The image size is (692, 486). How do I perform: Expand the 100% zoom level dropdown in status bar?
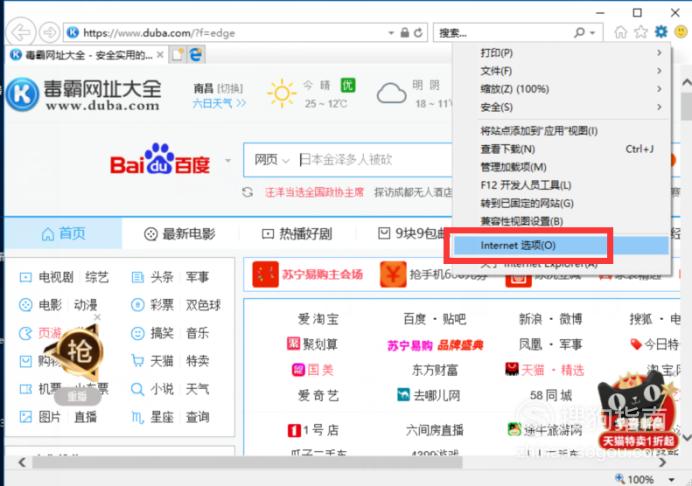pyautogui.click(x=672, y=479)
